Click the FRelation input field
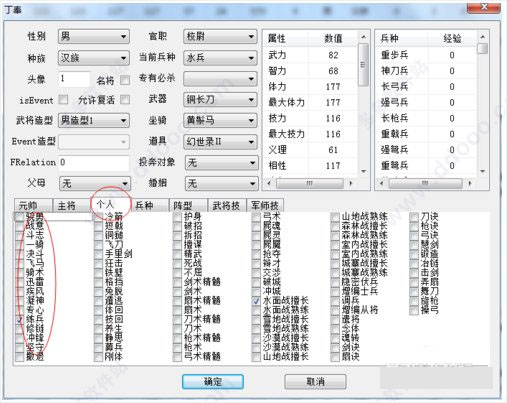The image size is (507, 403). pos(94,163)
